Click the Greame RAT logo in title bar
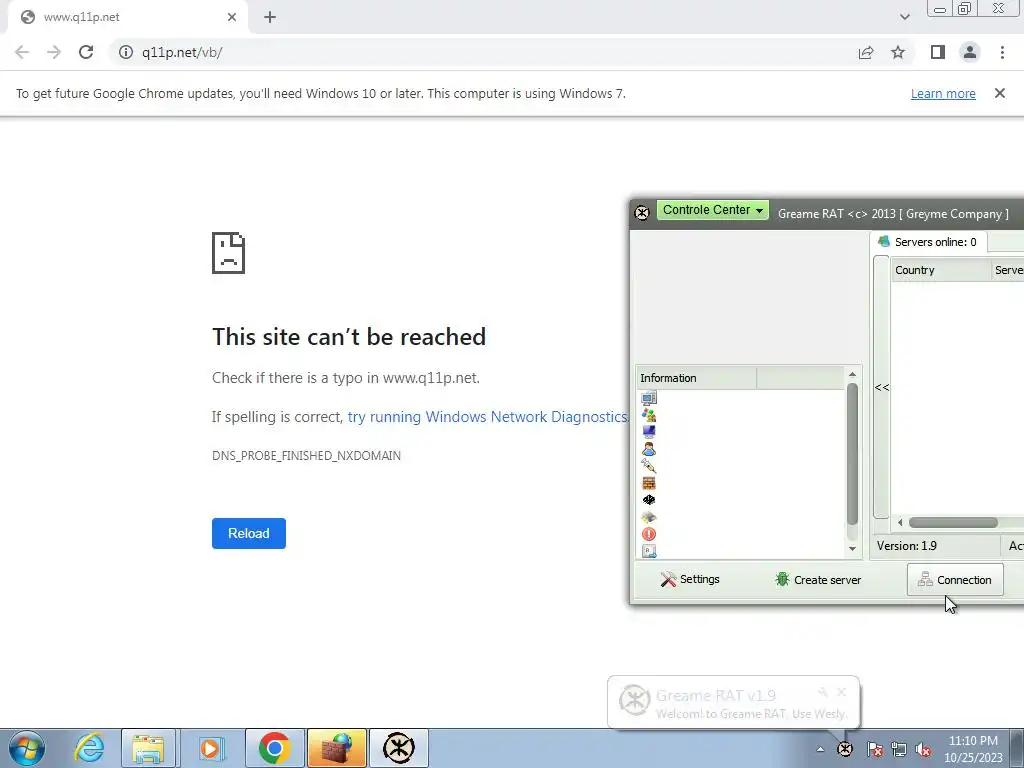Screen dimensions: 1024x768 tap(642, 212)
